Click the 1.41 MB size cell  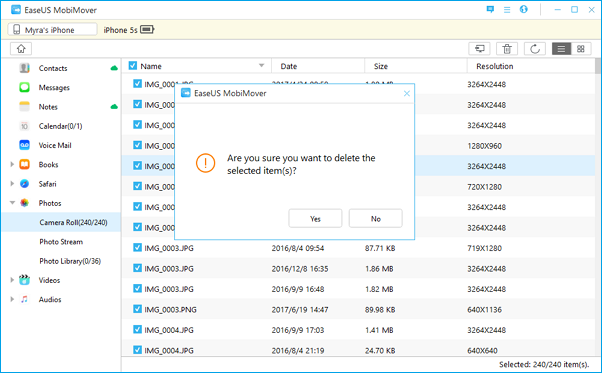pyautogui.click(x=379, y=330)
